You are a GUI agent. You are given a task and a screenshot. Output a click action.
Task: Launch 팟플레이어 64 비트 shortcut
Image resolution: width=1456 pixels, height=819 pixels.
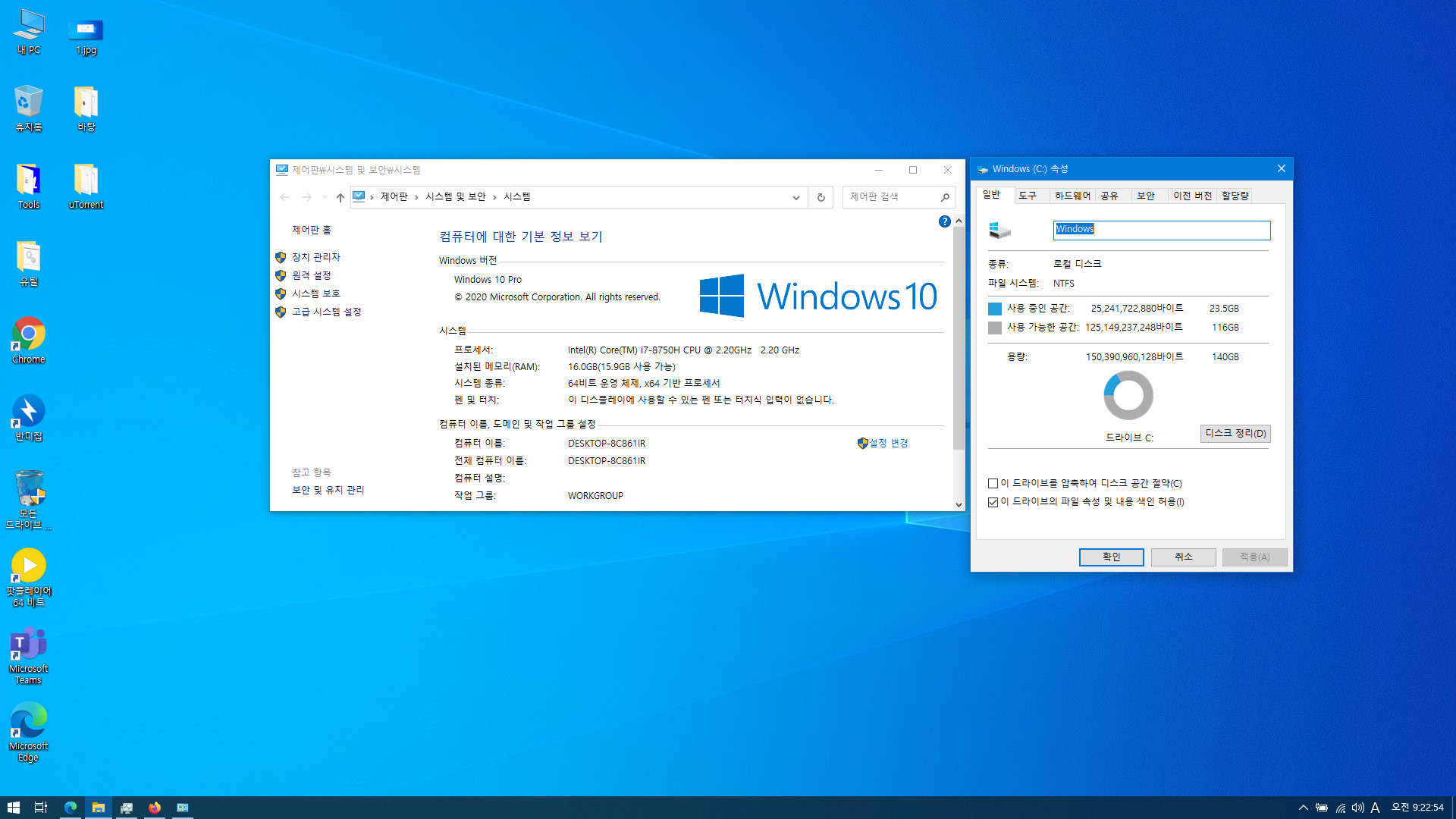click(29, 578)
